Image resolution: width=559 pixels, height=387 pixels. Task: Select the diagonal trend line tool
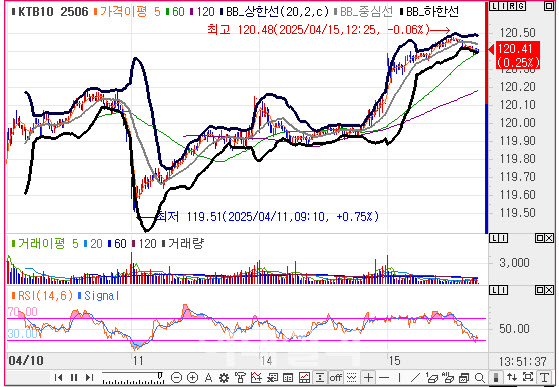[x=415, y=377]
